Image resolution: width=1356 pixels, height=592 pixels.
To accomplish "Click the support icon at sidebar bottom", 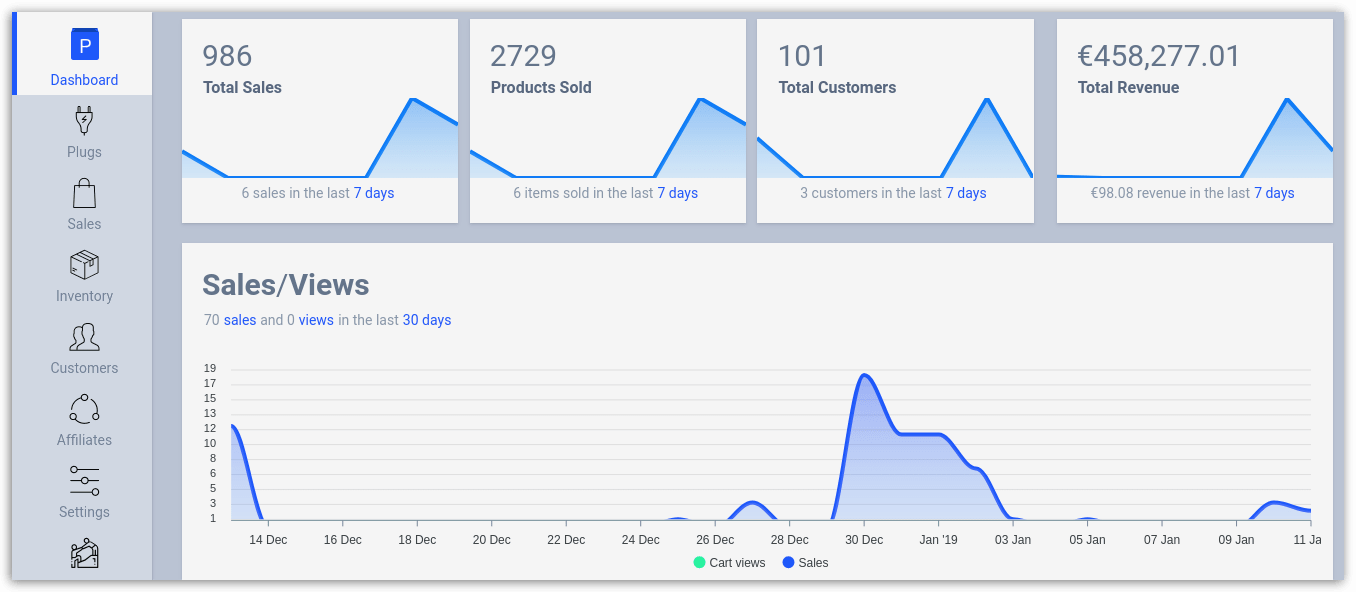I will point(84,553).
